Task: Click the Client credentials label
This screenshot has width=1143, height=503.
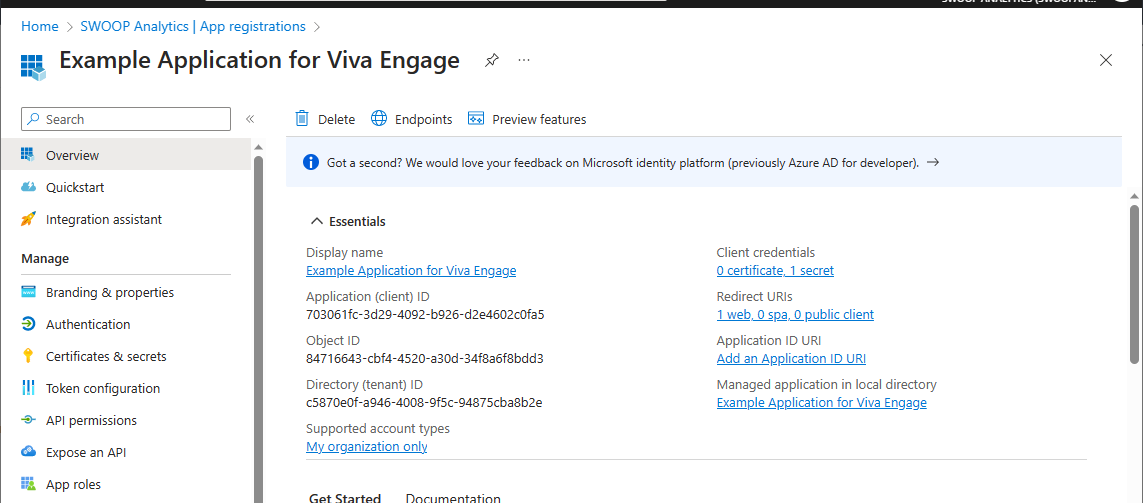Action: pyautogui.click(x=765, y=253)
